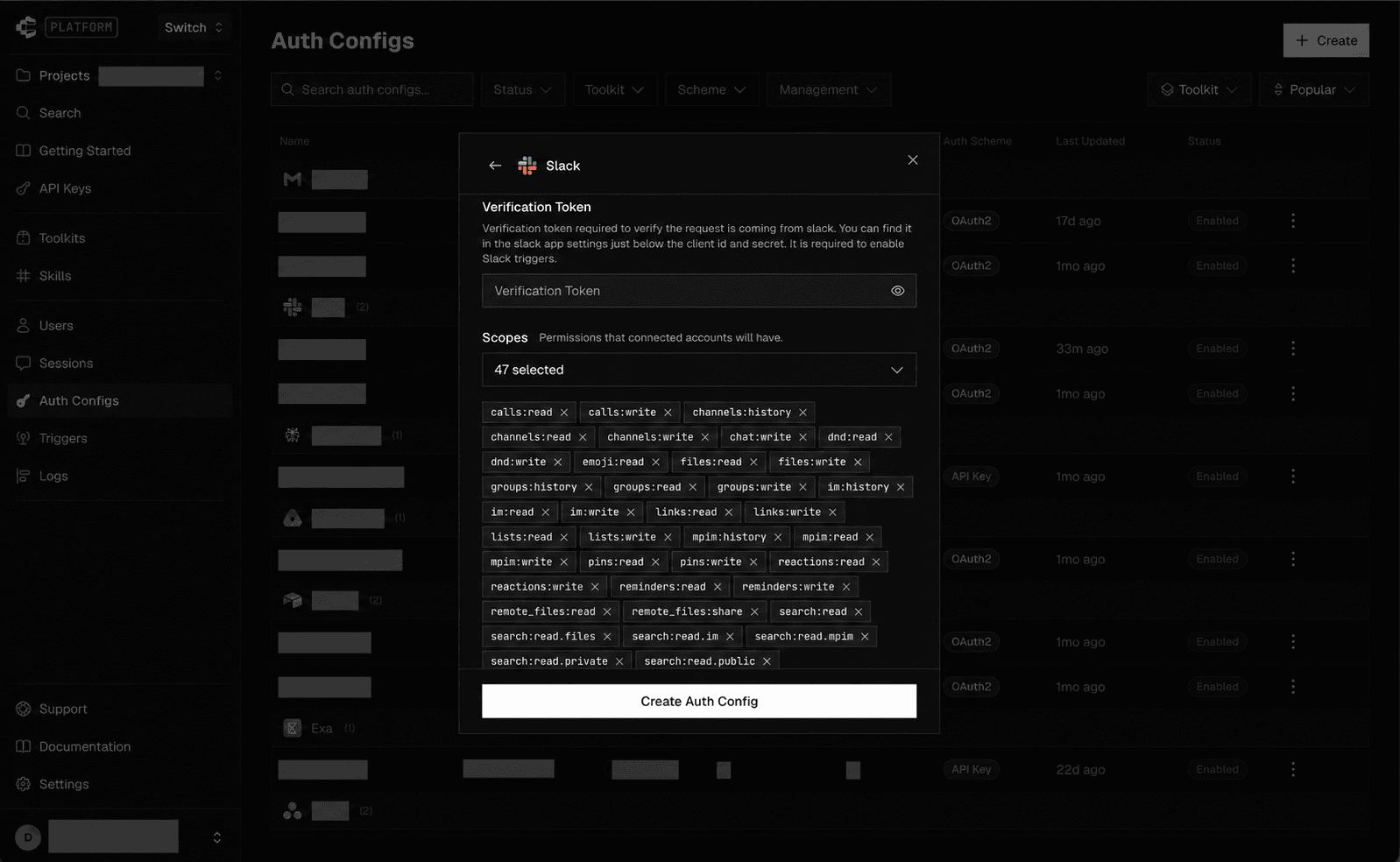
Task: Remove the channels:read scope tag
Action: (x=583, y=437)
